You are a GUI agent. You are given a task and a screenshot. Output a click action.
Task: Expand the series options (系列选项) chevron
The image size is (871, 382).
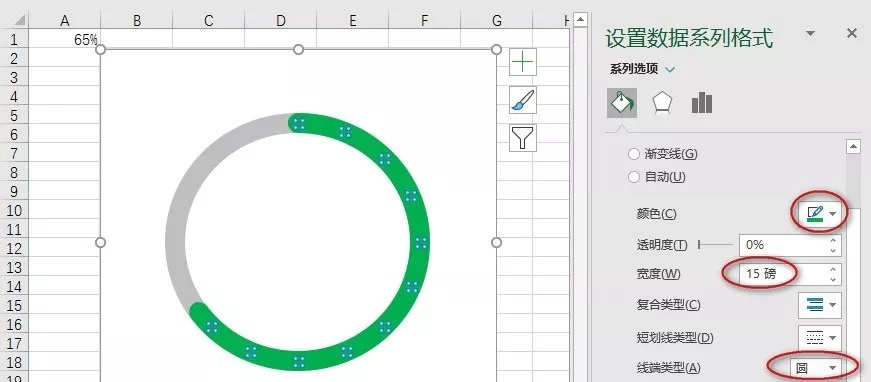coord(670,69)
